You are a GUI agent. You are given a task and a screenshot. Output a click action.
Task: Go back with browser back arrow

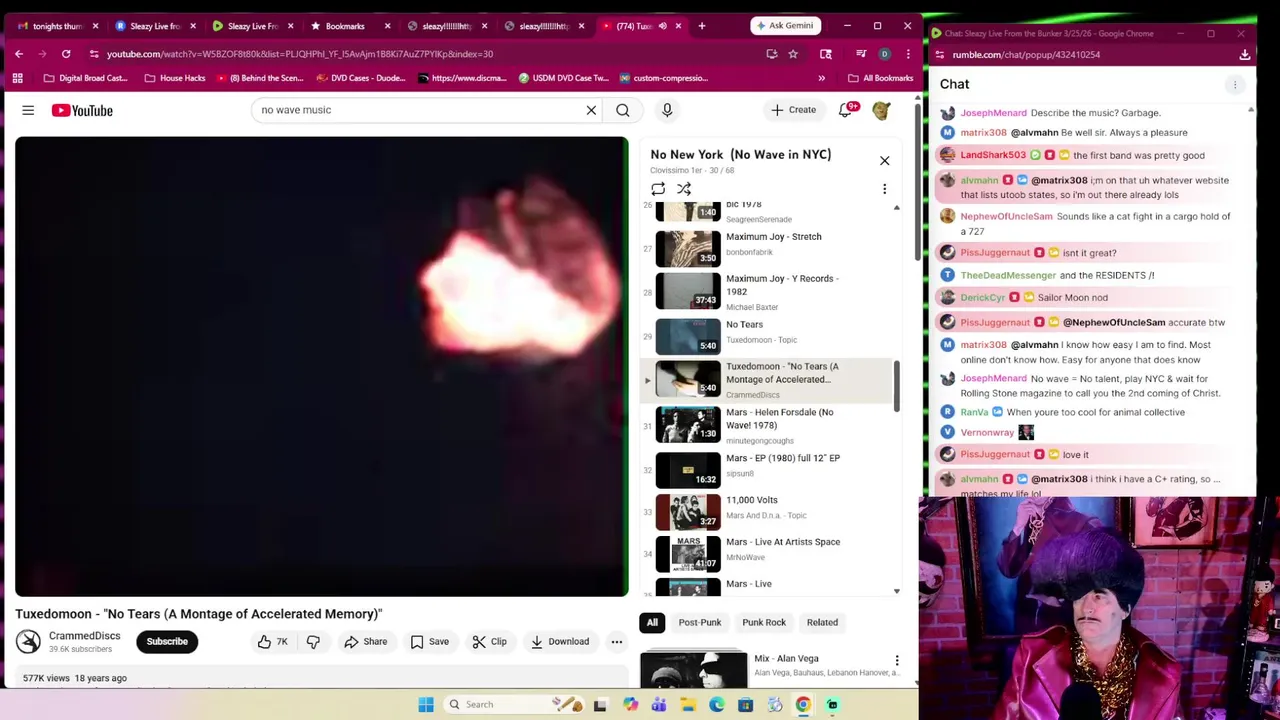pyautogui.click(x=19, y=54)
